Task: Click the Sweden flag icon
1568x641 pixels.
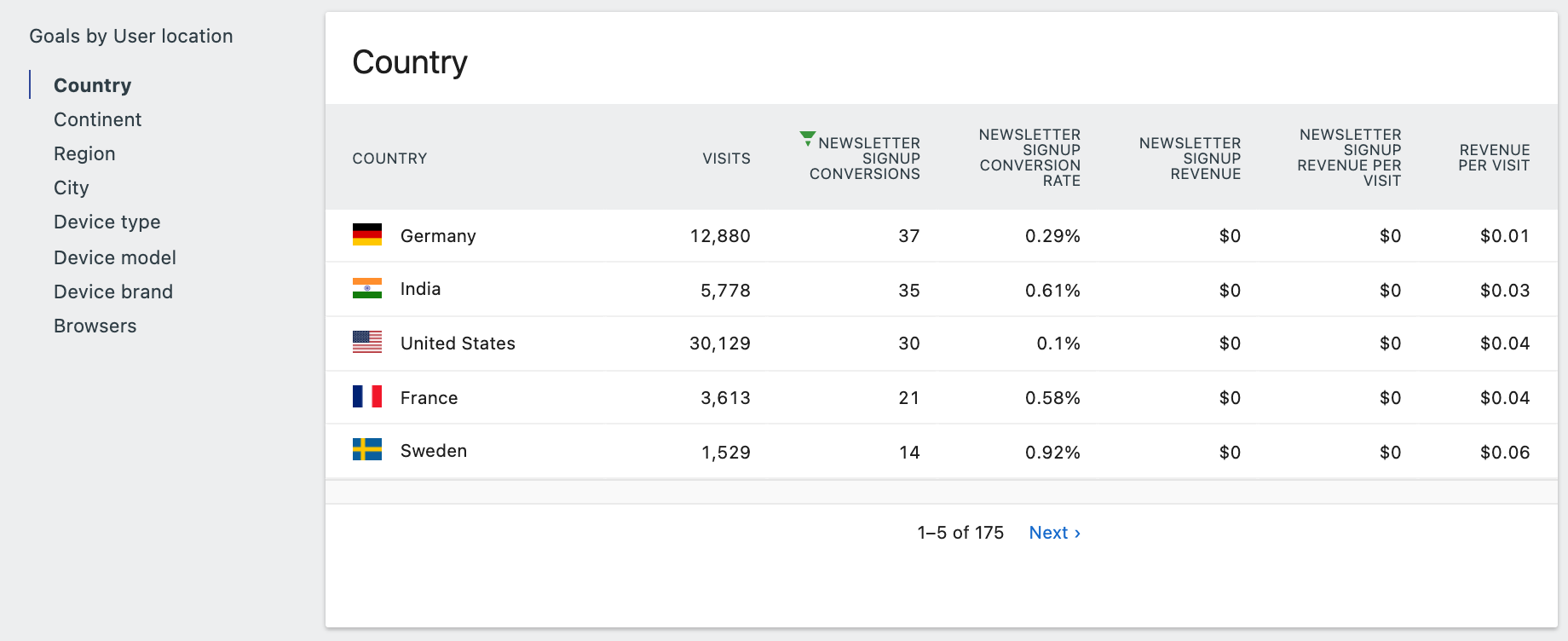Action: pos(367,449)
